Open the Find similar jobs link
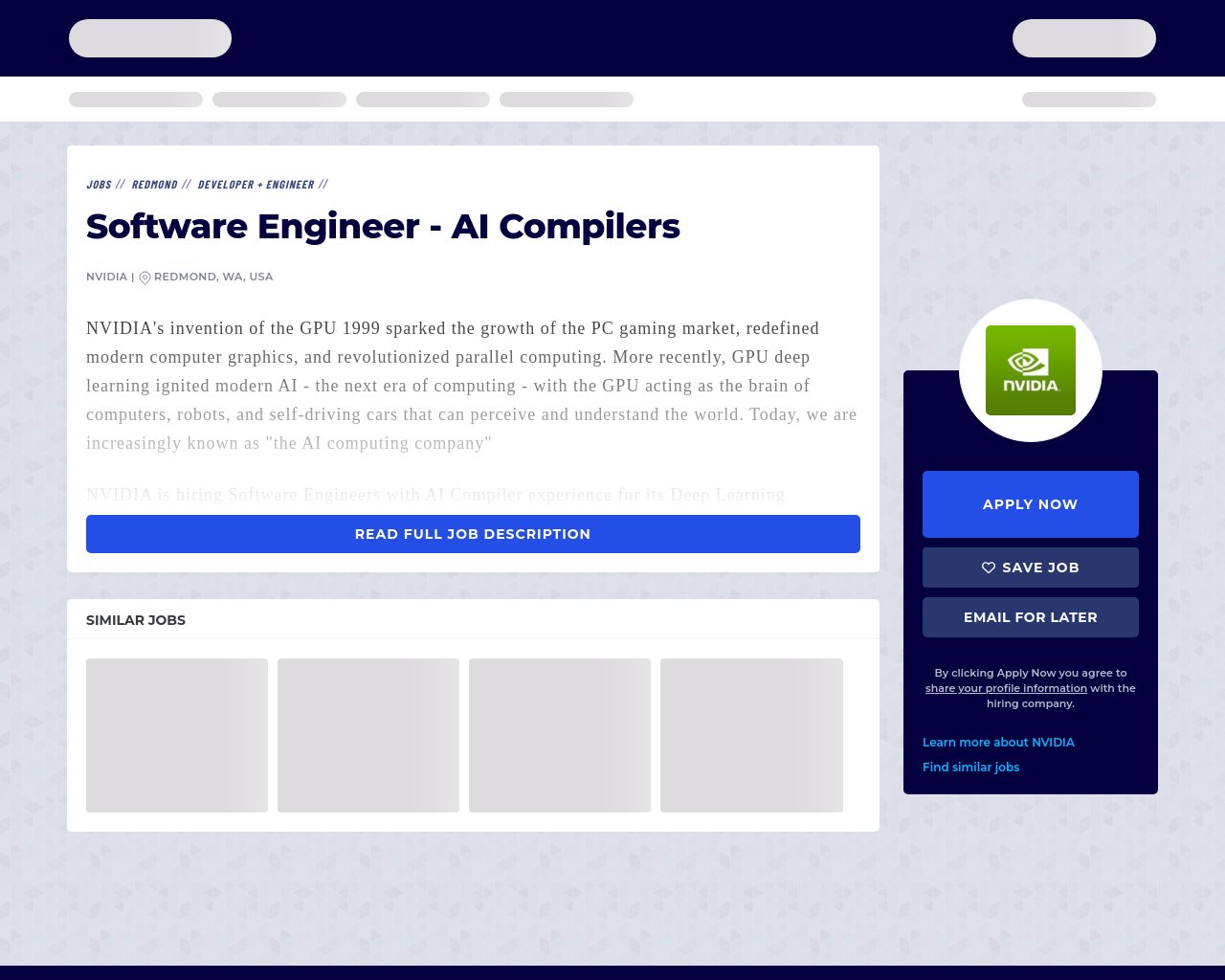Image resolution: width=1225 pixels, height=980 pixels. 970,768
